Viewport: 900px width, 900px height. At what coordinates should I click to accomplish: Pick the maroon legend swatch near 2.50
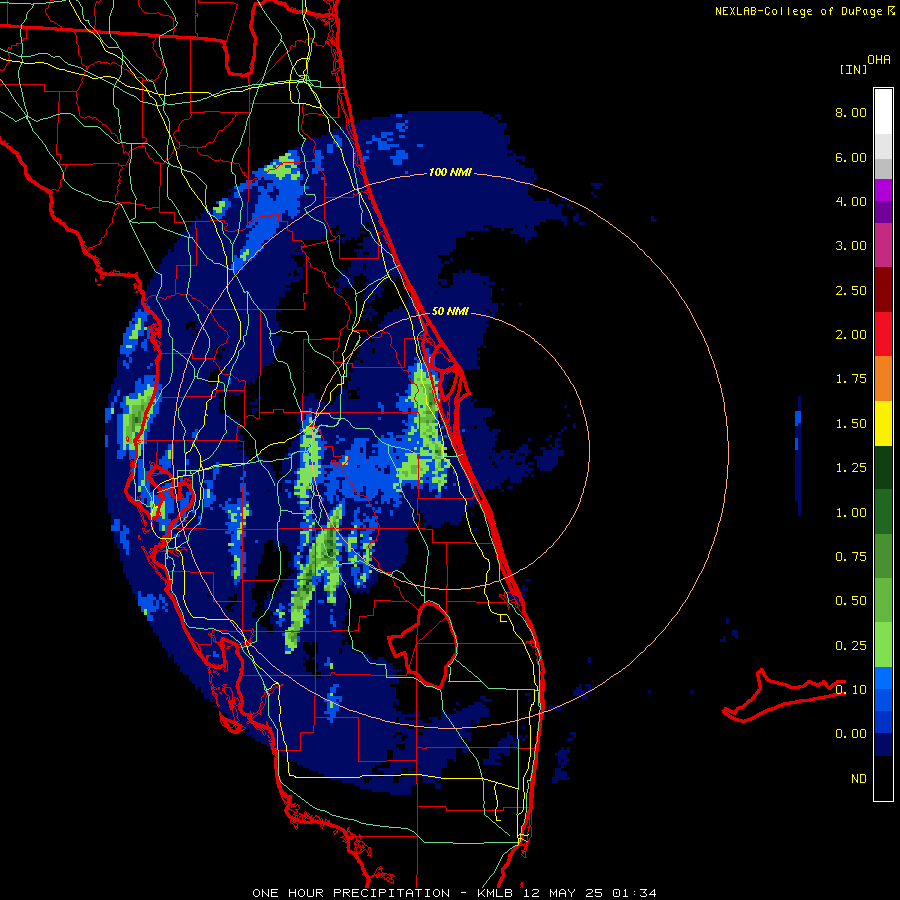click(x=883, y=289)
